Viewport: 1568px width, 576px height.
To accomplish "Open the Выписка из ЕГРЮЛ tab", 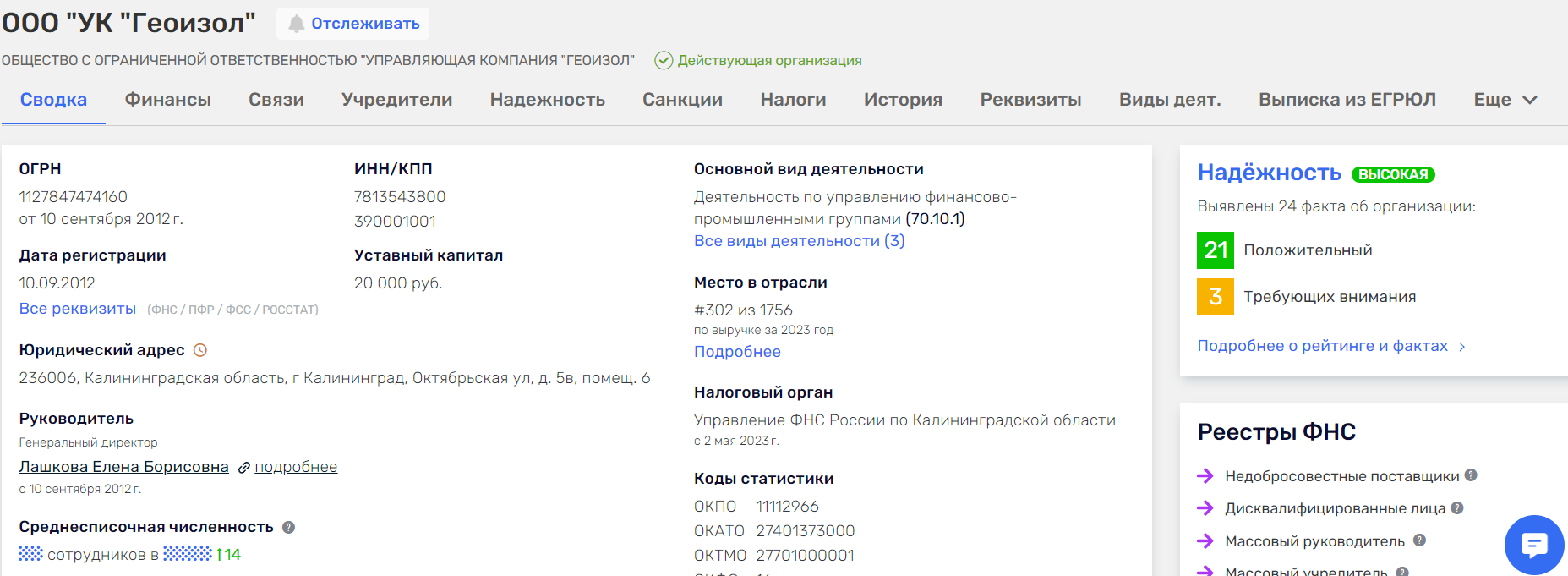I will pyautogui.click(x=1347, y=100).
